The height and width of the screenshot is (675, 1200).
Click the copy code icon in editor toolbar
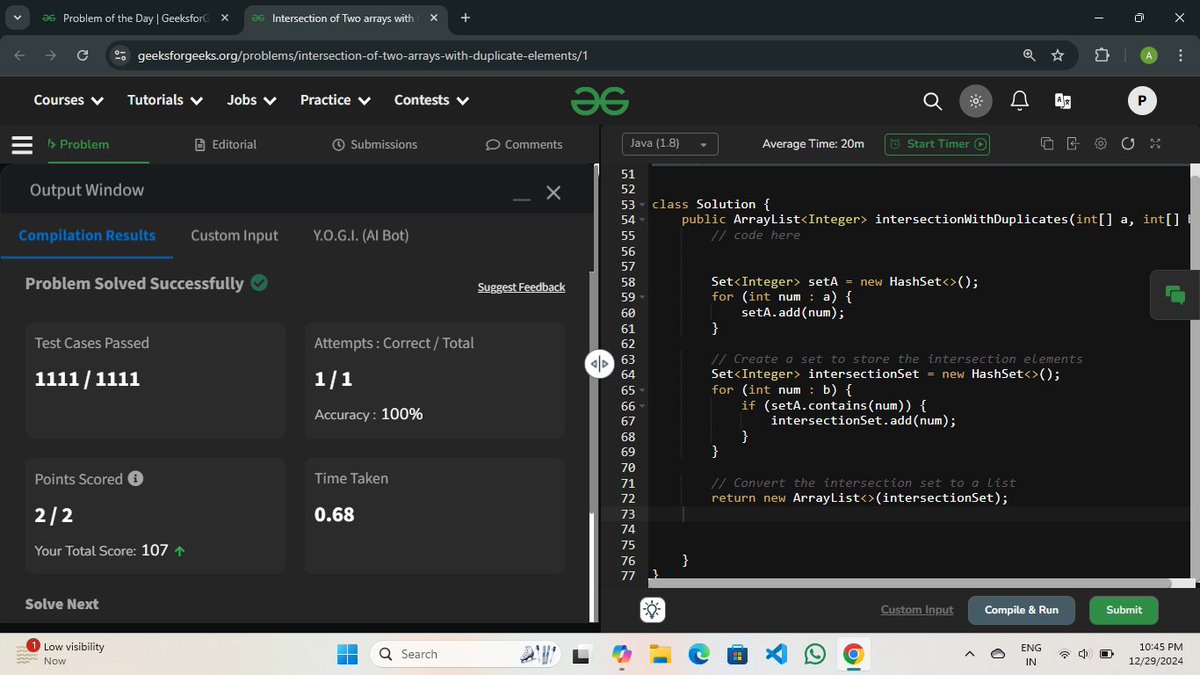coord(1047,144)
